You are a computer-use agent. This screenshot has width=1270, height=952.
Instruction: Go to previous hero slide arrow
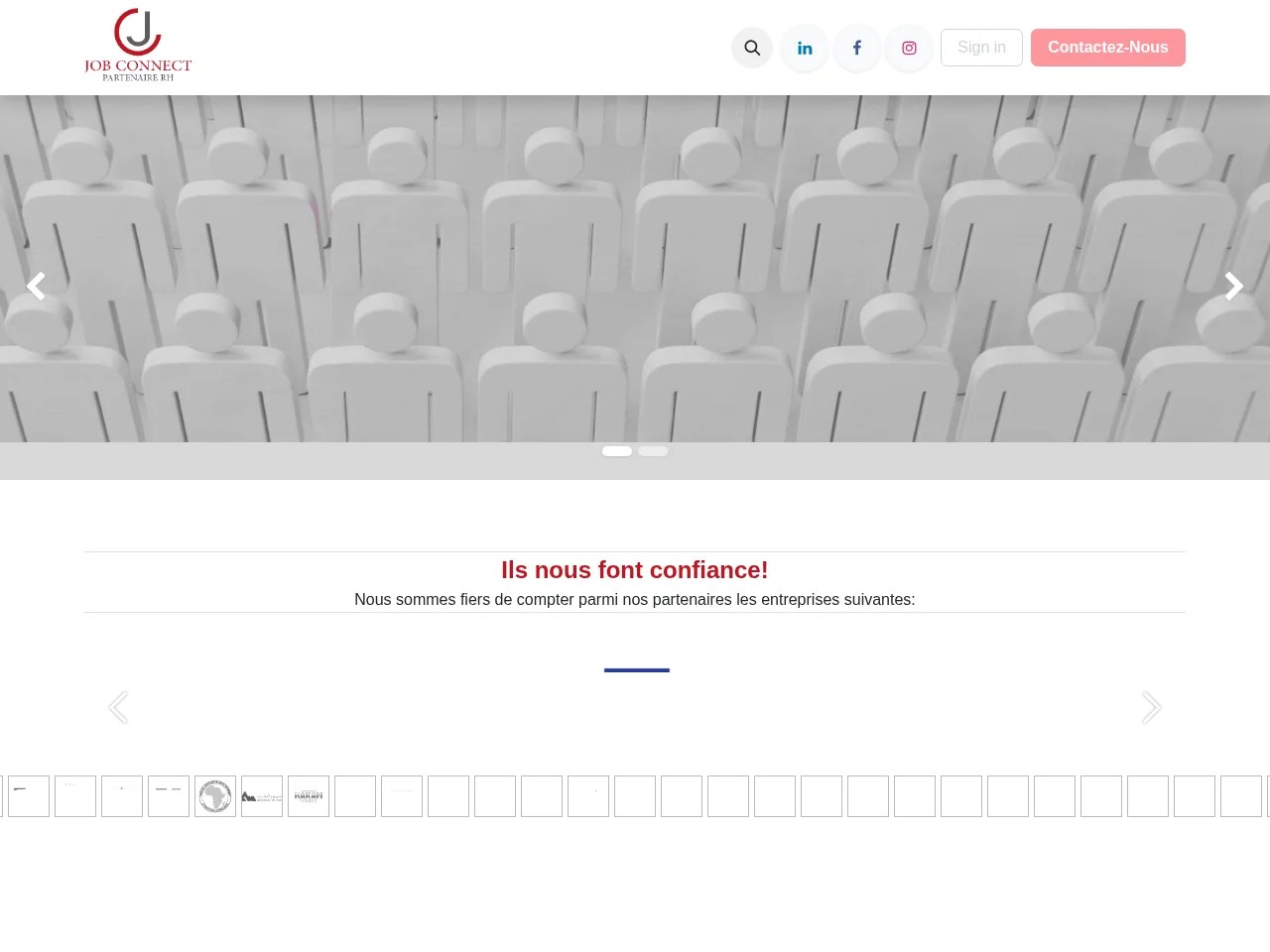[x=36, y=287]
